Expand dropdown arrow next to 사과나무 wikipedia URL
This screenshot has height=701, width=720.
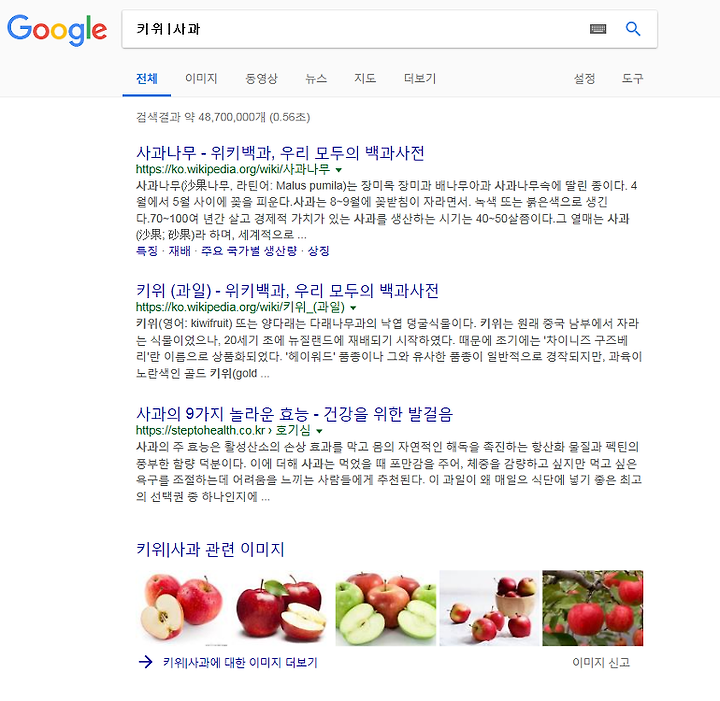coord(338,170)
